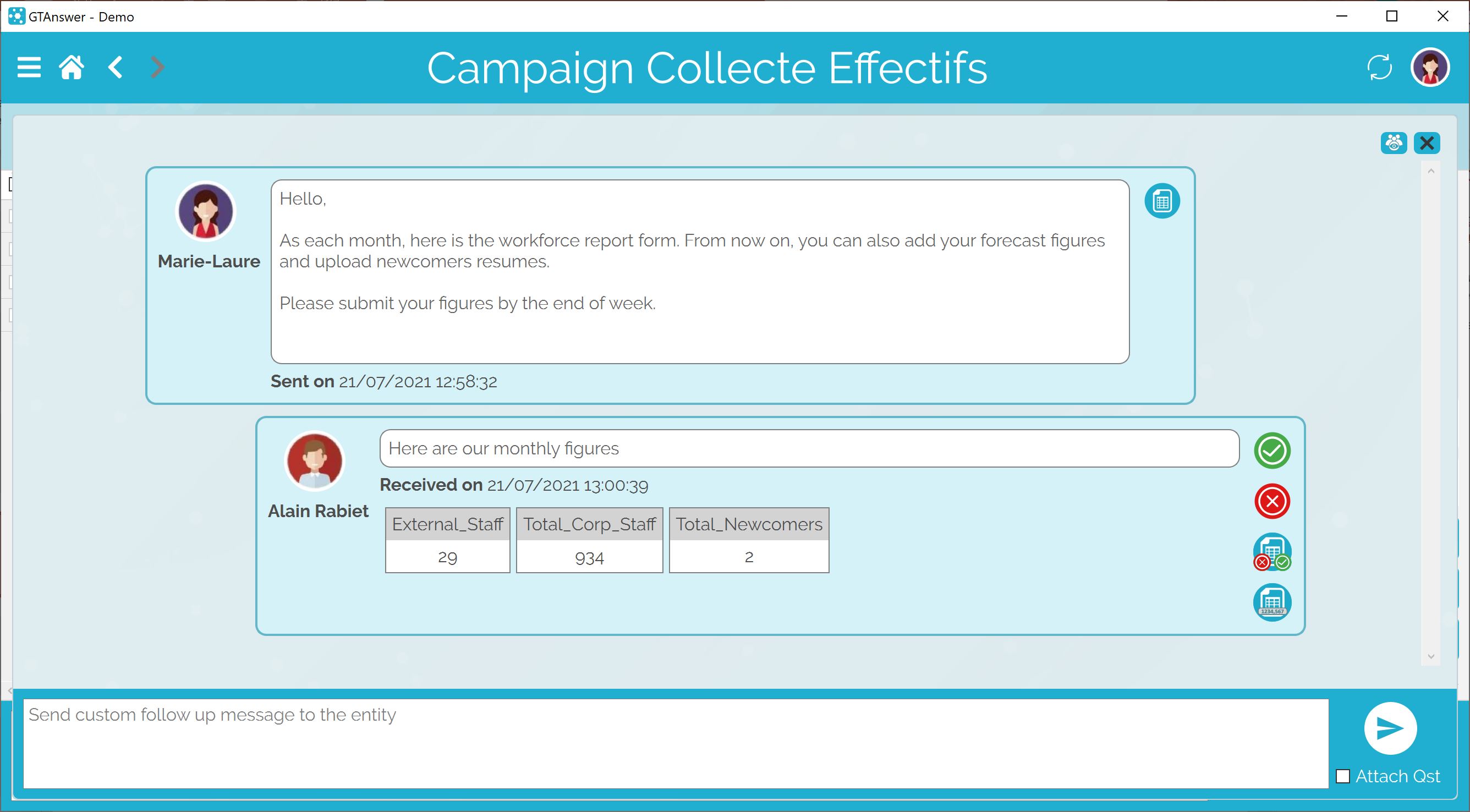This screenshot has height=812, width=1470.
Task: Click the GTAnswer app icon in title bar
Action: click(x=17, y=17)
